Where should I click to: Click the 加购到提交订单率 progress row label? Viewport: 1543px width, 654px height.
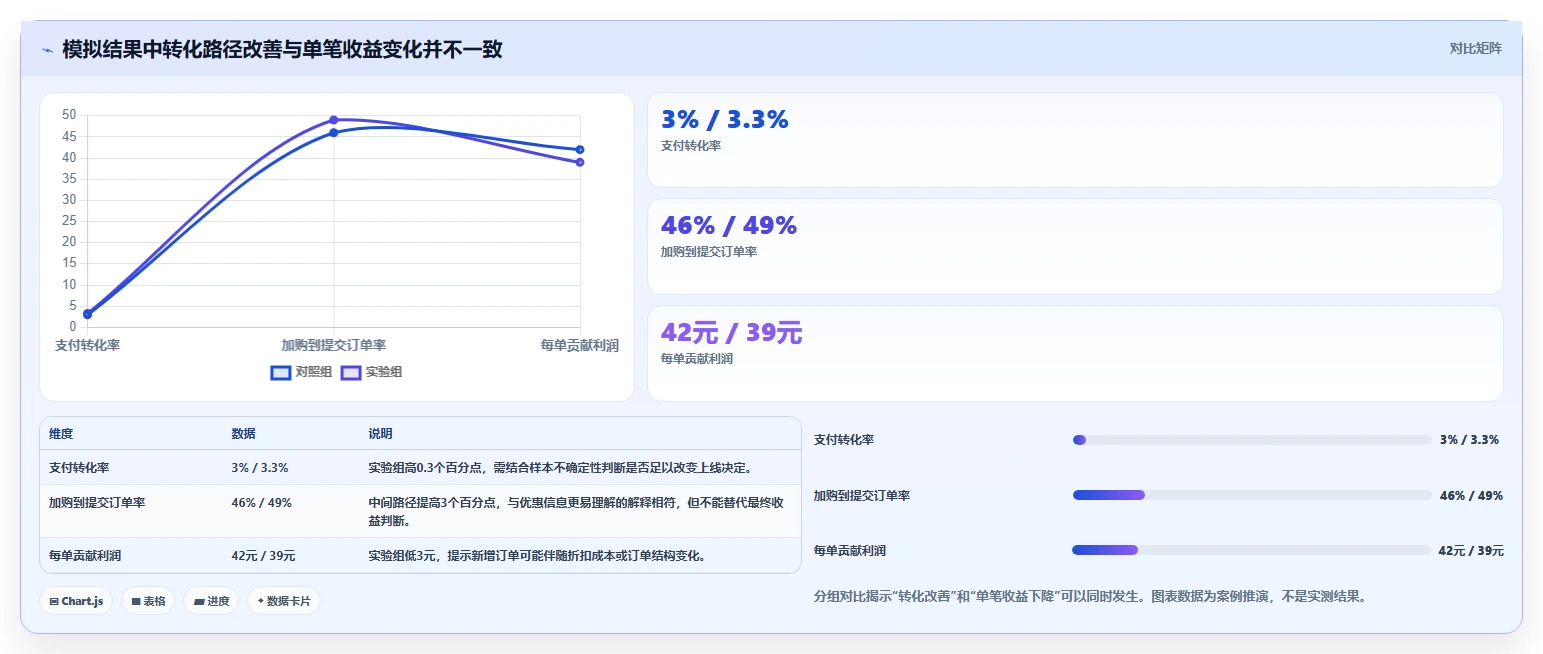[x=862, y=495]
